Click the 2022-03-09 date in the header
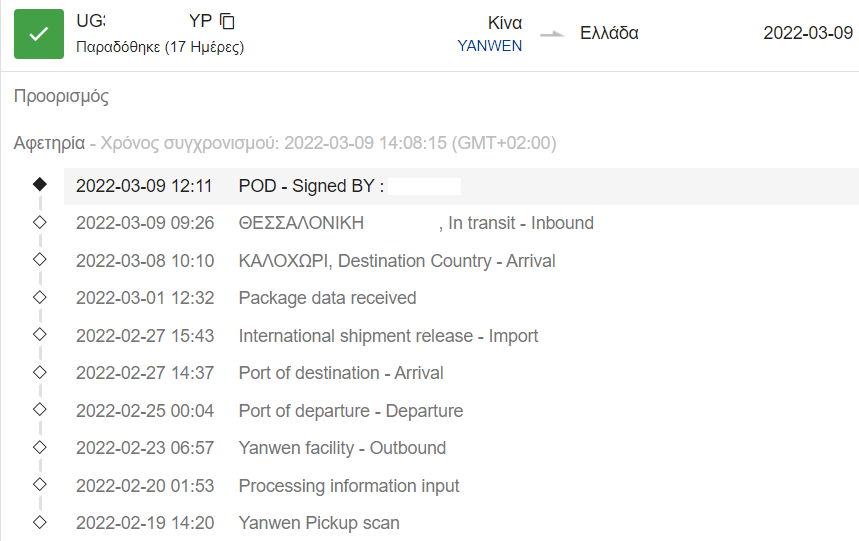 [808, 33]
